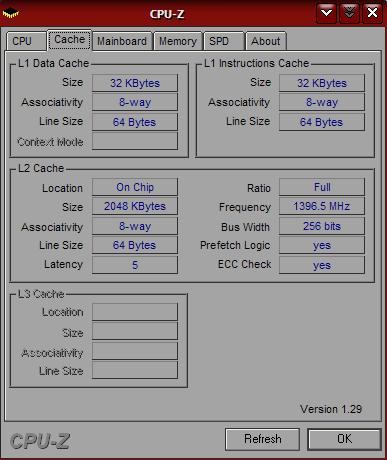Click the double down-chevron title bar button
This screenshot has width=387, height=460.
tap(349, 13)
